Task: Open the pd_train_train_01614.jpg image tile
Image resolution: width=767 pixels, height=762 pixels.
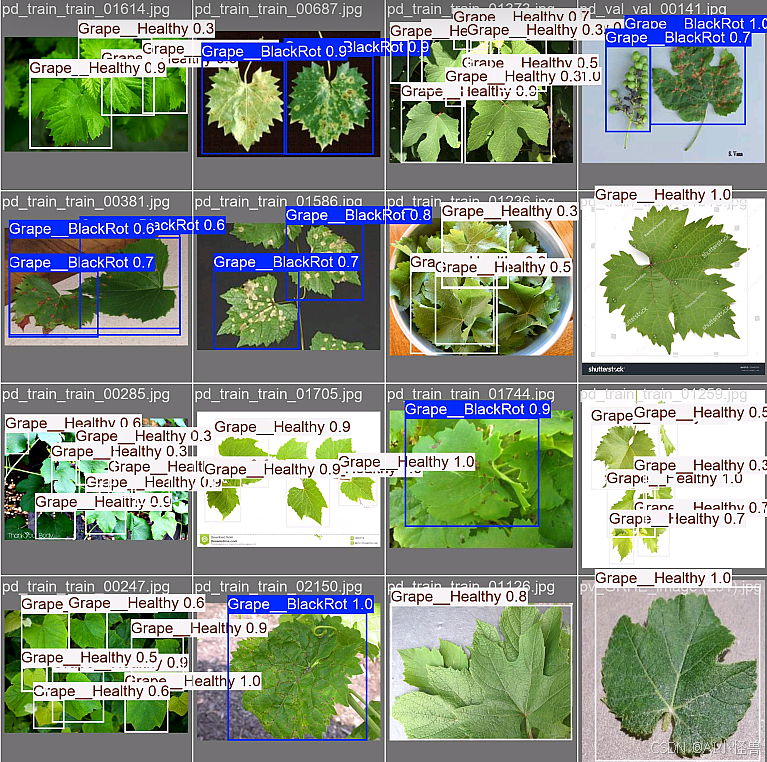Action: tap(96, 94)
